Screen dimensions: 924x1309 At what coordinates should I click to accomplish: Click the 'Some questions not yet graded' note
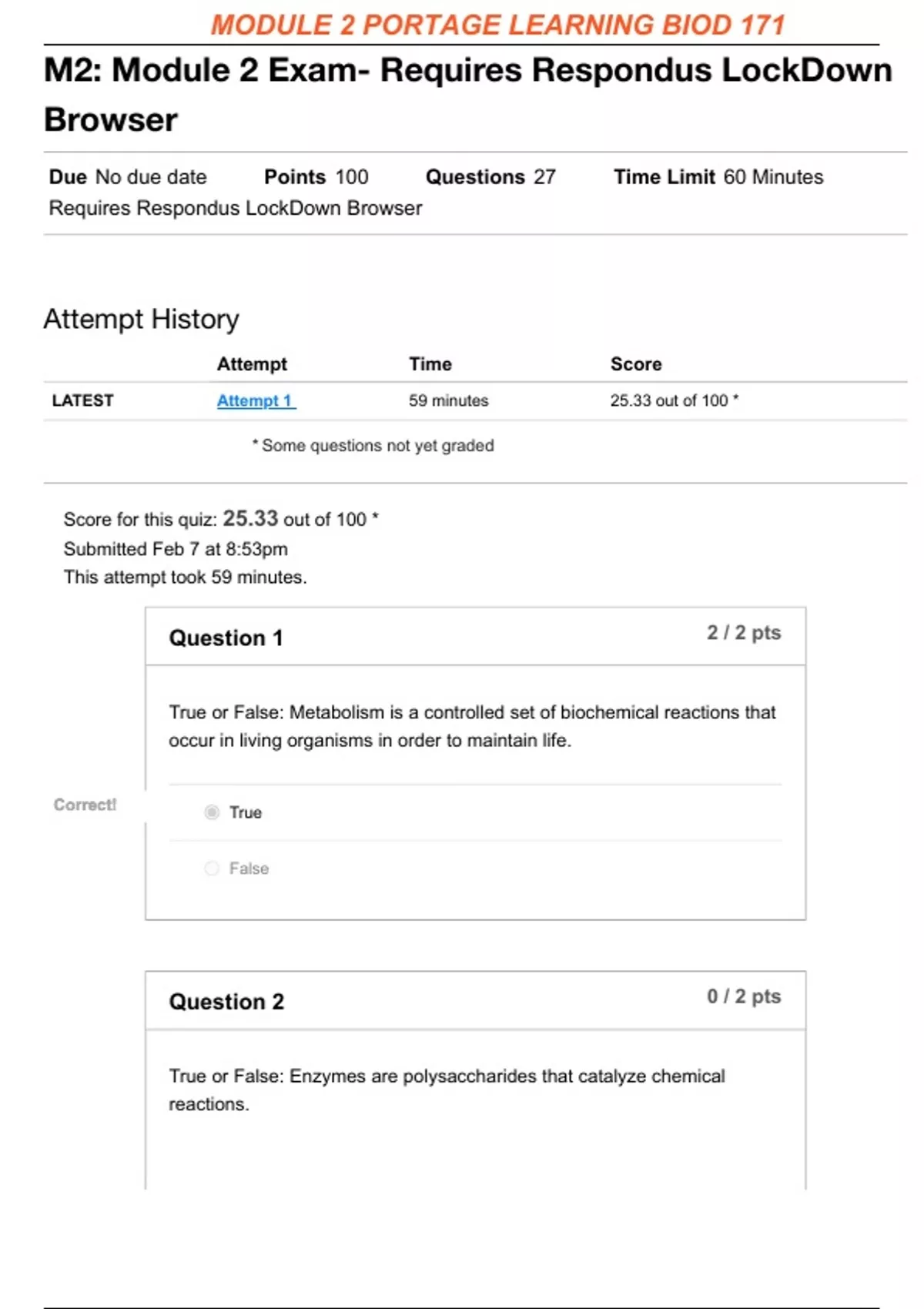click(x=373, y=446)
